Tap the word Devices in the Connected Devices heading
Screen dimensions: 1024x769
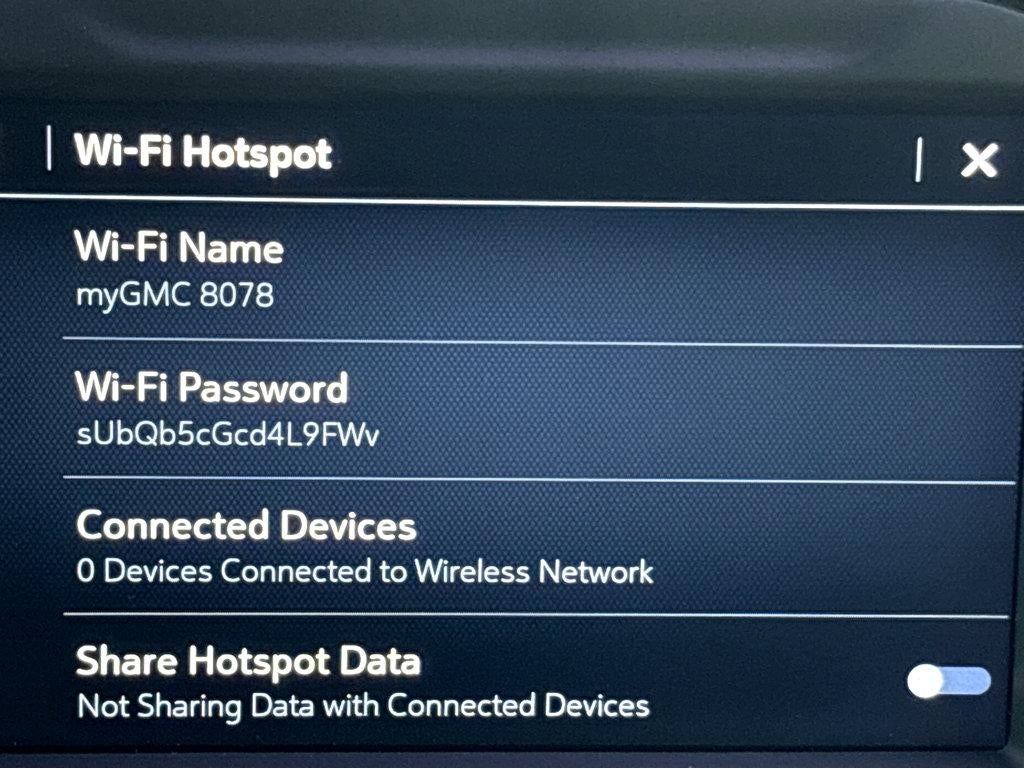tap(348, 526)
